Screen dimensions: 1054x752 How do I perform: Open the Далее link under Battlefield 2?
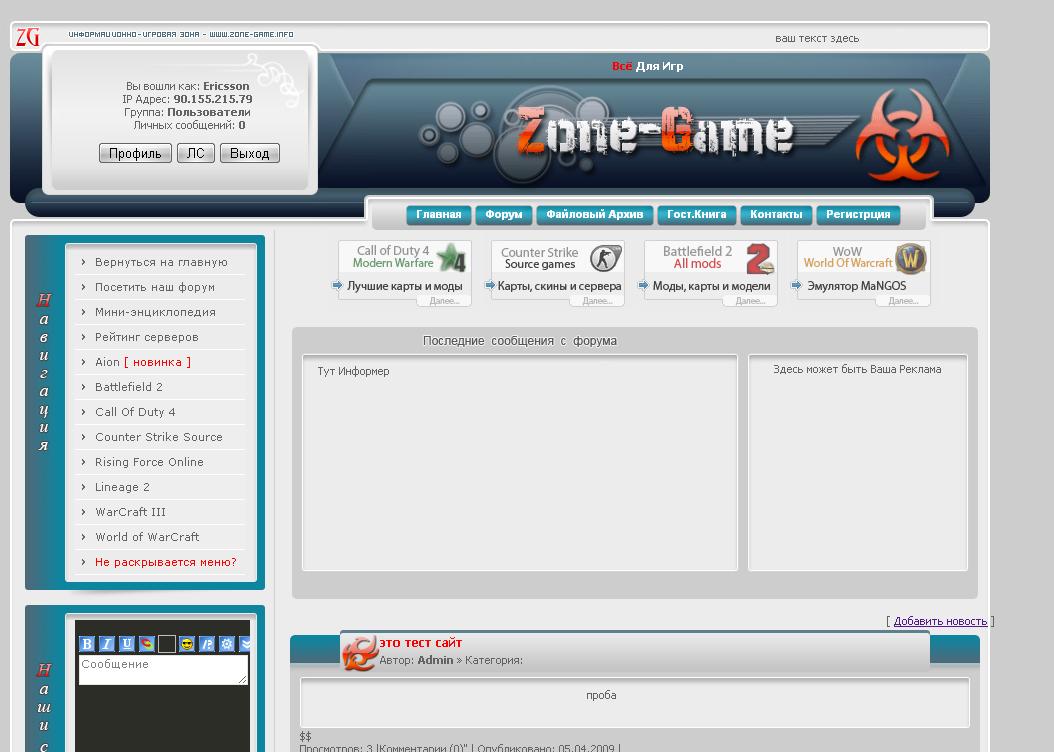click(x=750, y=300)
